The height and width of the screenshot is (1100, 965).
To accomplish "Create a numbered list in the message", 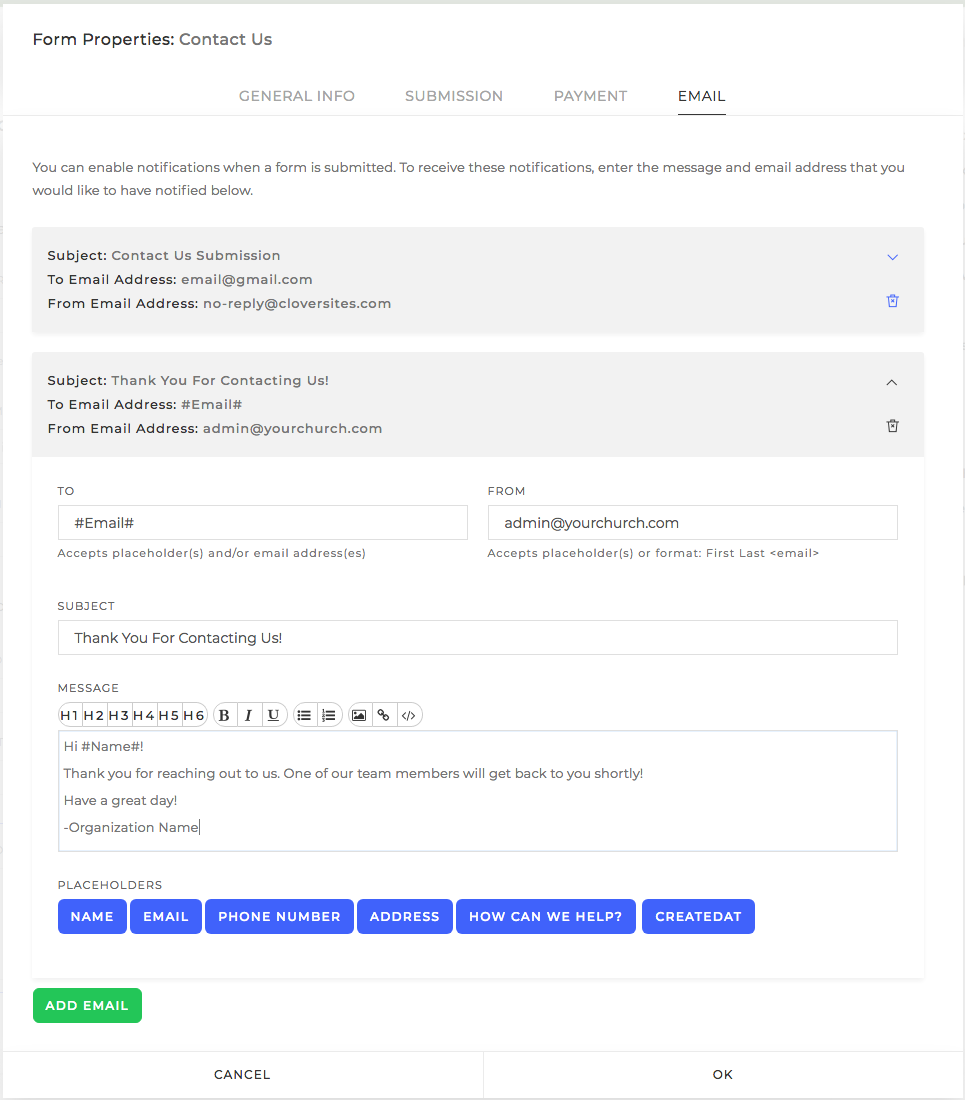I will 329,714.
